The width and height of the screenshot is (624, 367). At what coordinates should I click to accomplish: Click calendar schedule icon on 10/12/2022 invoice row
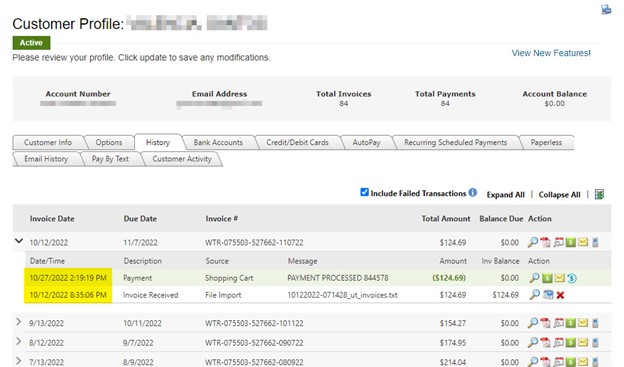click(x=558, y=242)
